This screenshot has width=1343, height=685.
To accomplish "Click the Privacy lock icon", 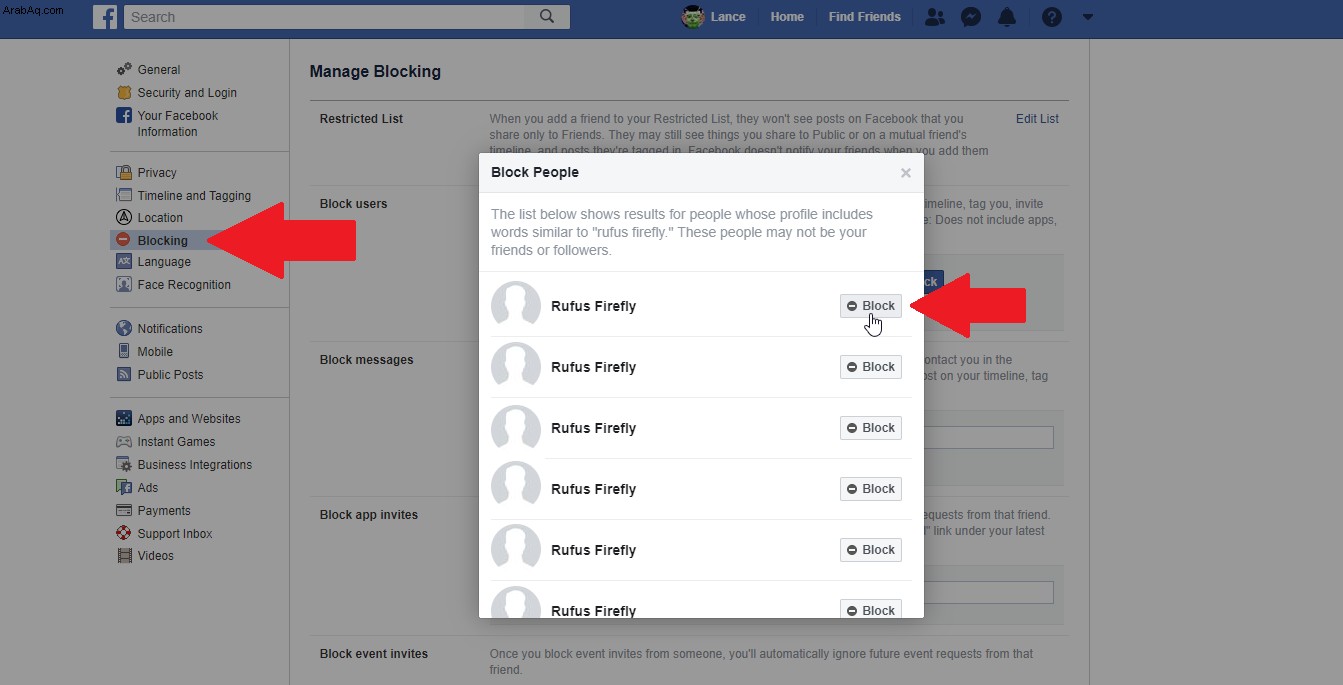I will 124,173.
